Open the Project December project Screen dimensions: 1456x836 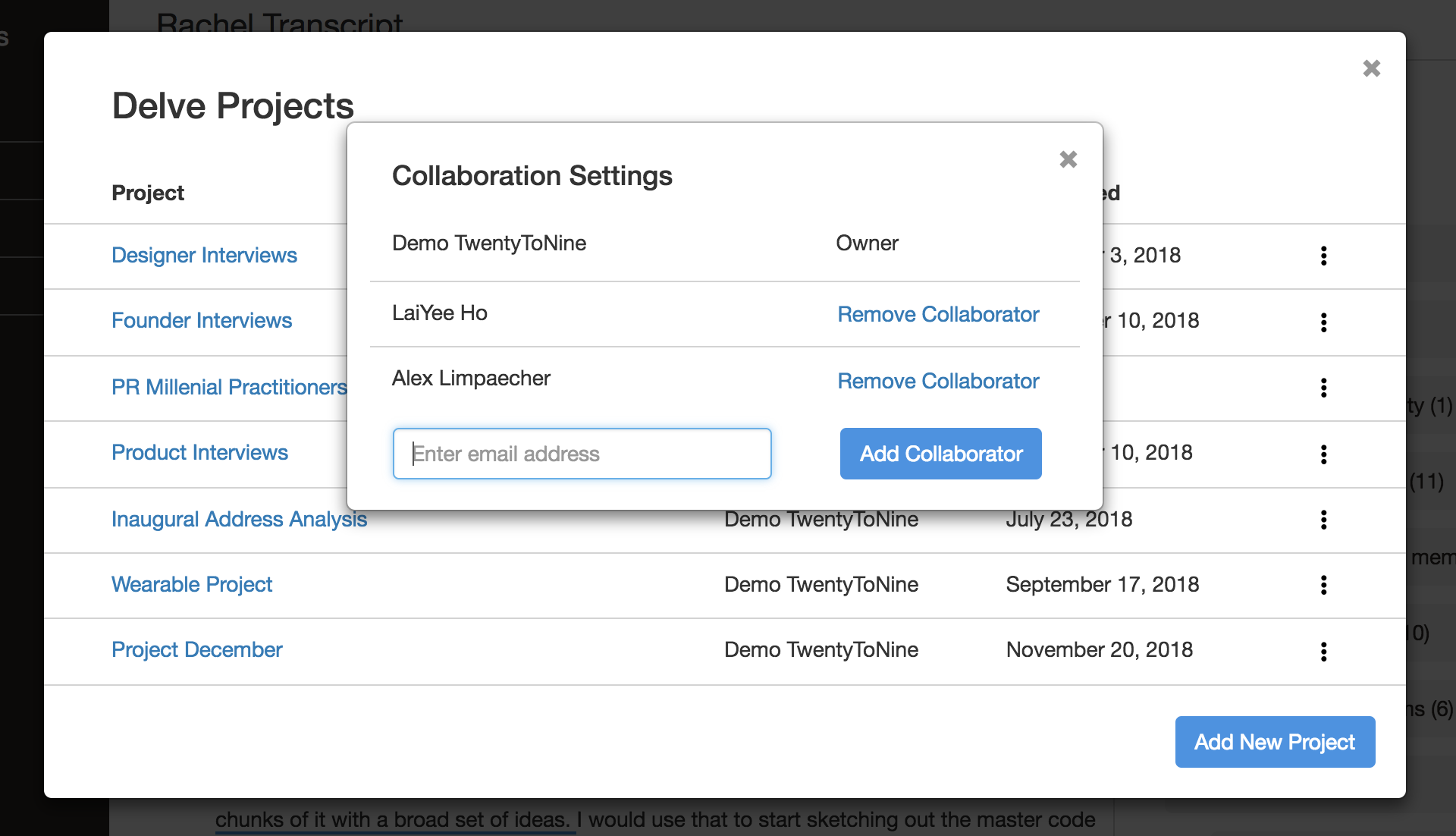pos(196,650)
